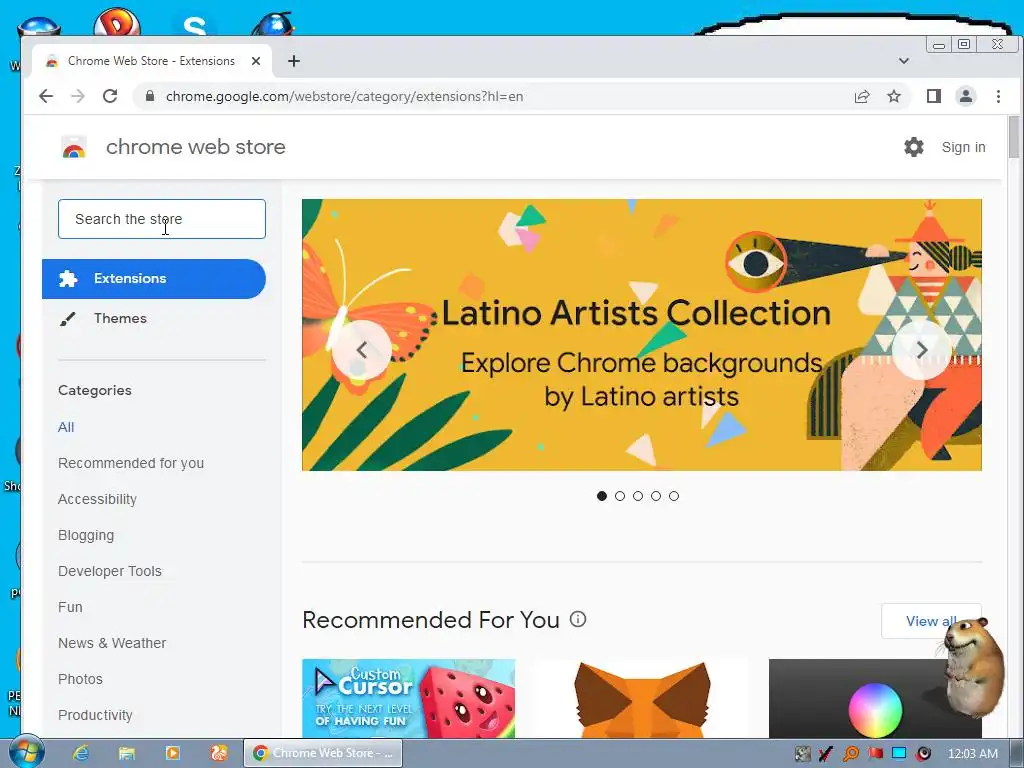1024x768 pixels.
Task: Select the third carousel dot
Action: 638,496
